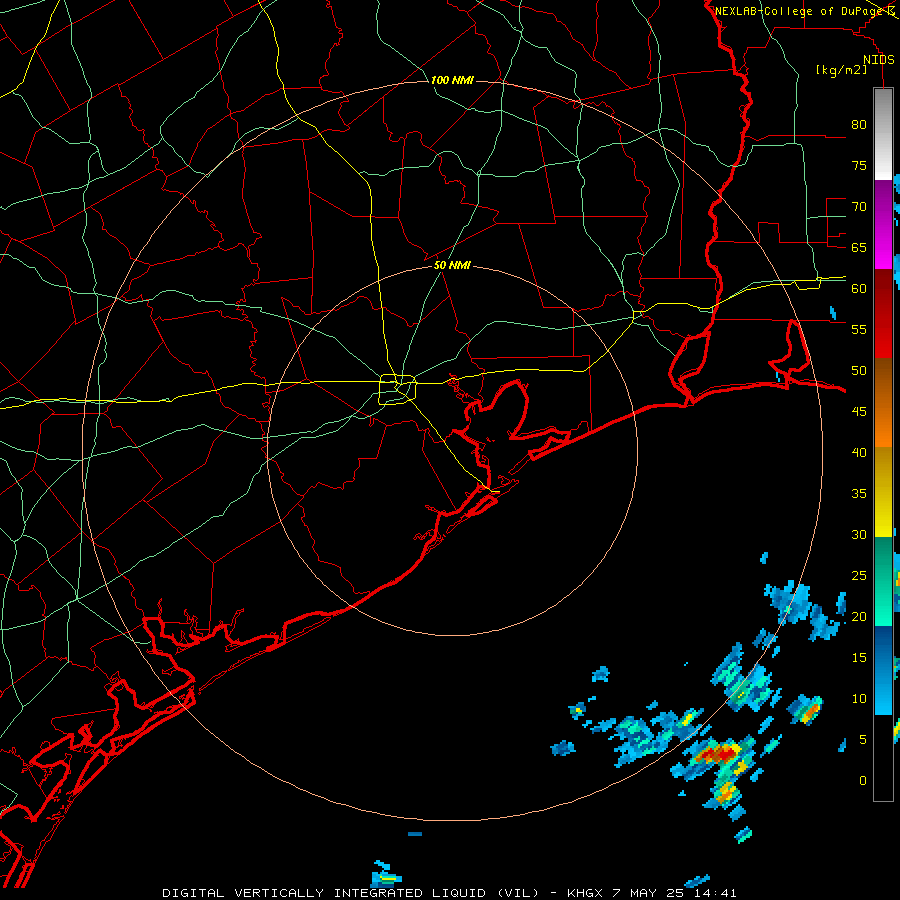900x900 pixels.
Task: Click the 35 value on the scale
Action: coord(859,494)
